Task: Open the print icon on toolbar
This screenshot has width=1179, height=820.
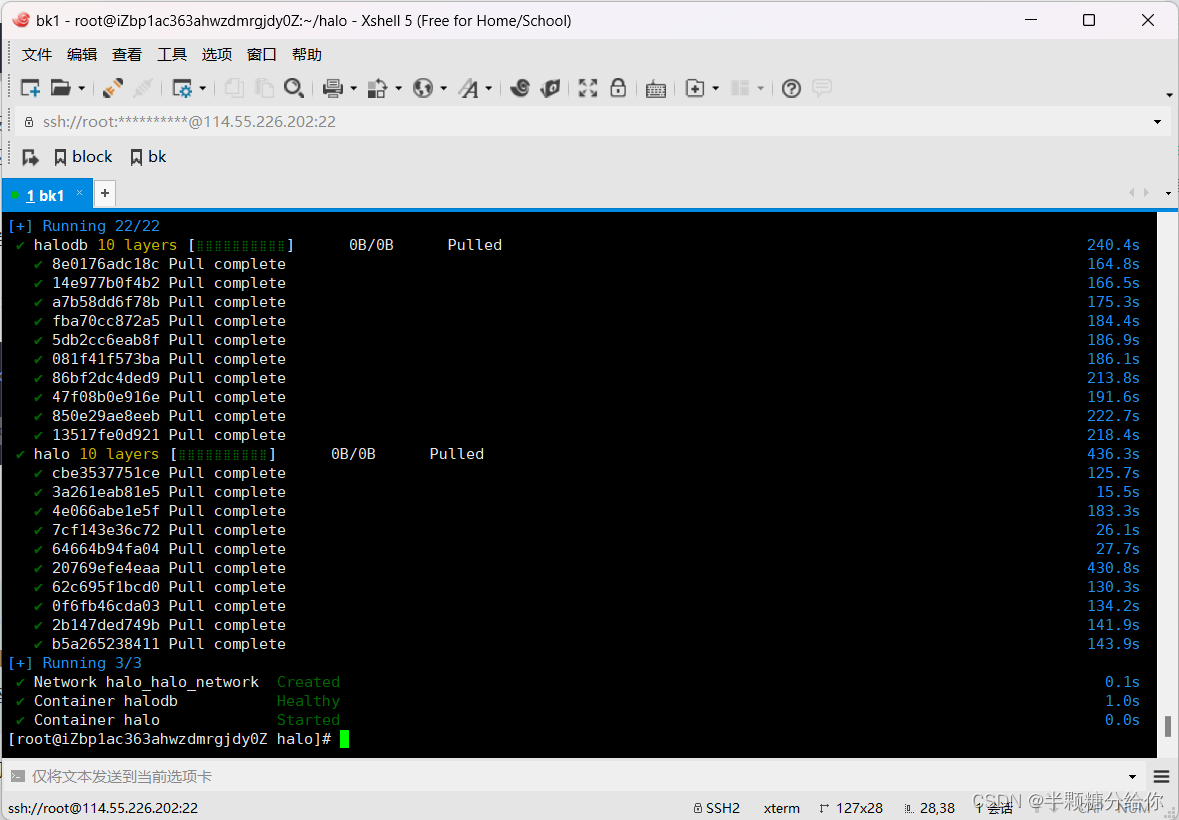Action: click(x=333, y=88)
